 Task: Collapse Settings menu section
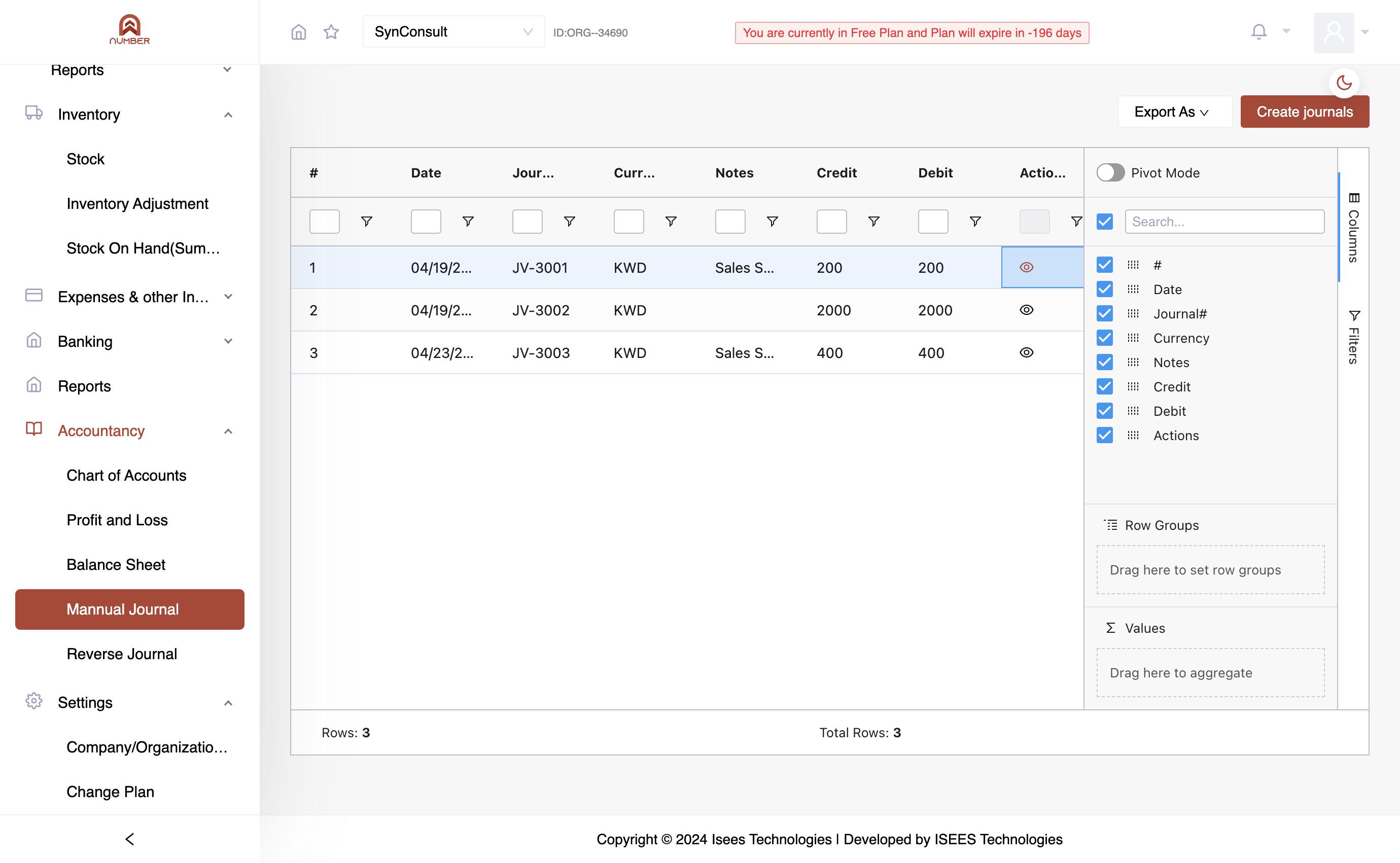point(130,703)
